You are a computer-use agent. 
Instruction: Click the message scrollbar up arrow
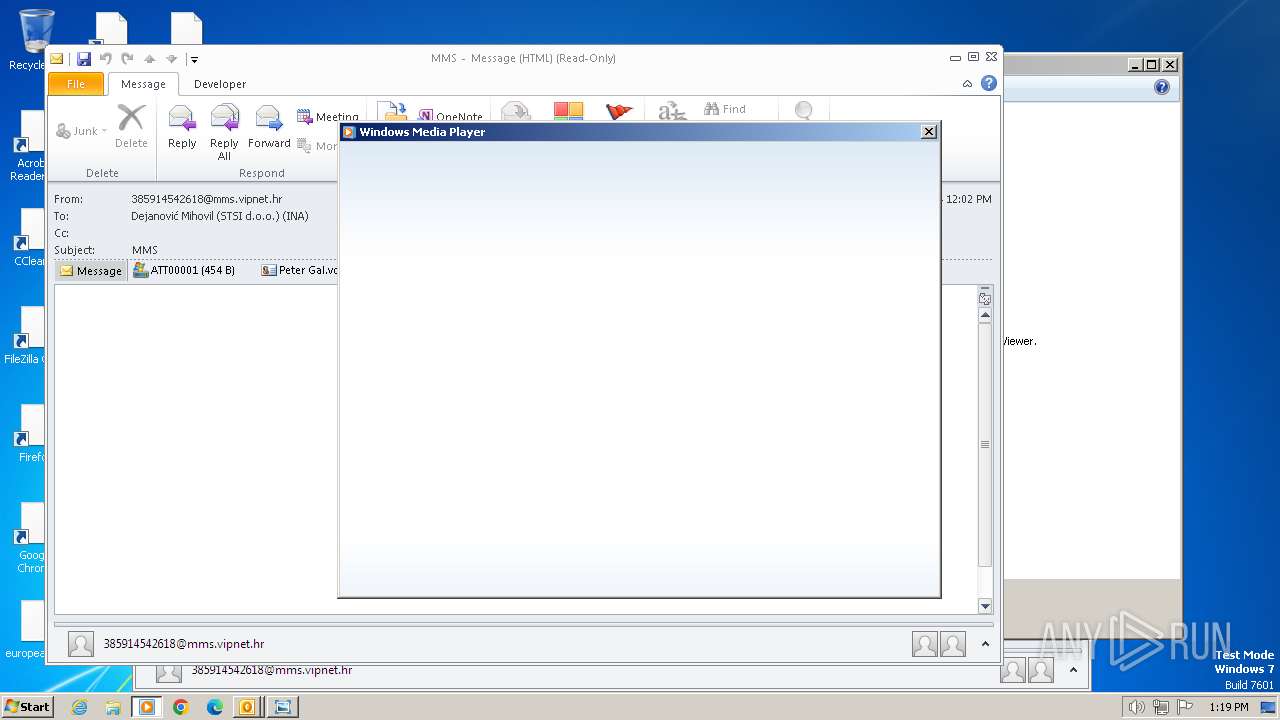point(985,315)
